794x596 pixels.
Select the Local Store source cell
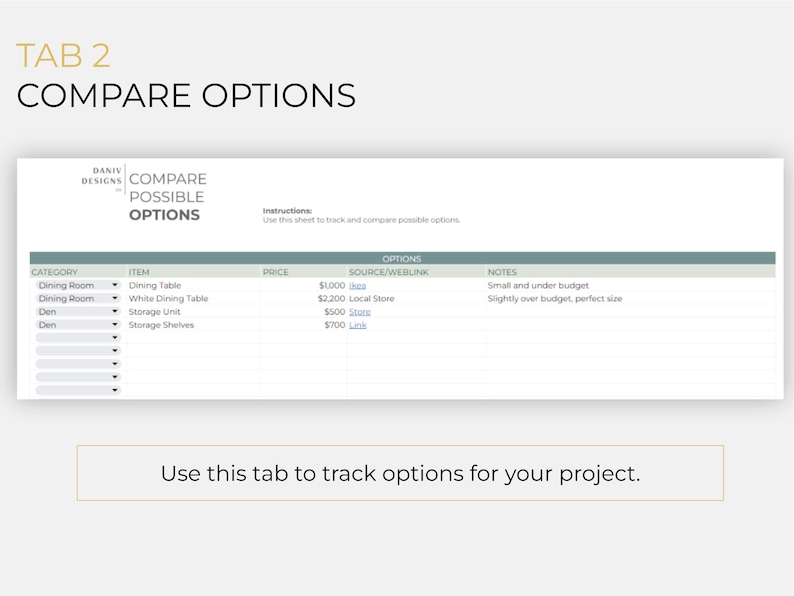[x=416, y=298]
